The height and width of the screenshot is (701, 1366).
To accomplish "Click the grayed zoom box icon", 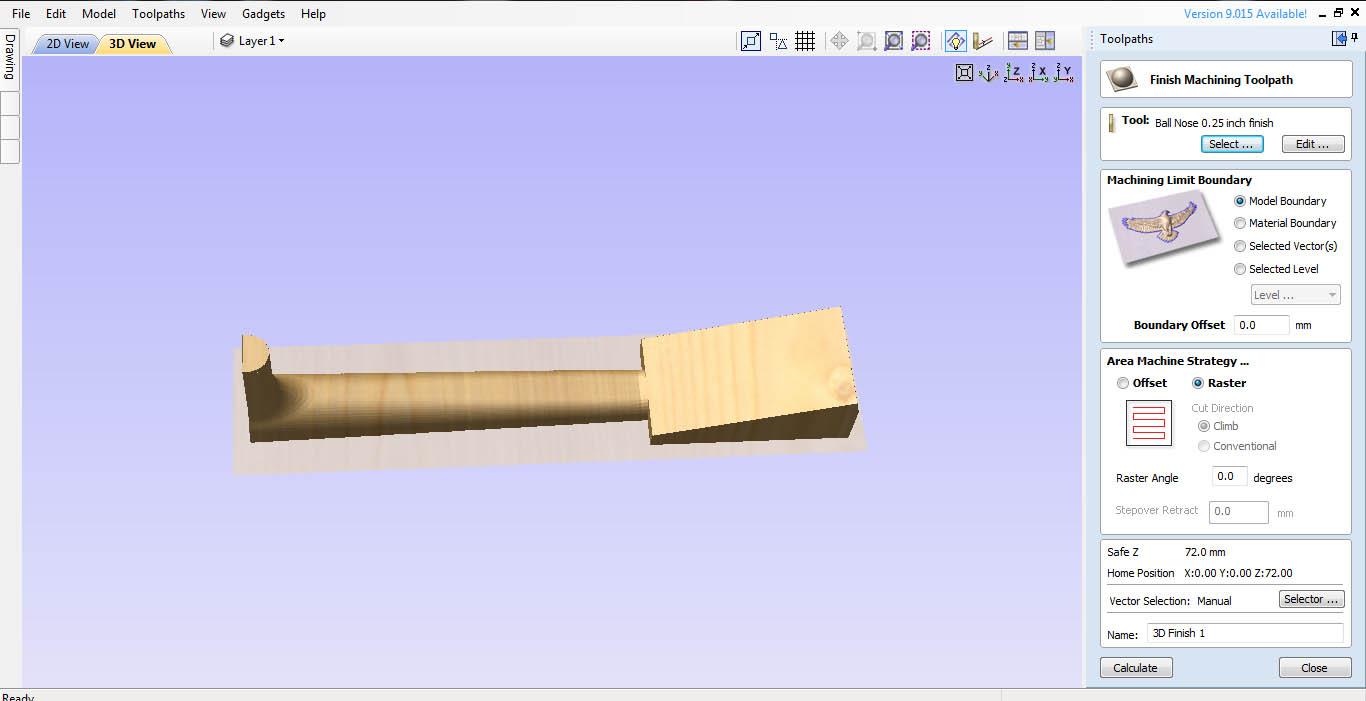I will point(867,41).
